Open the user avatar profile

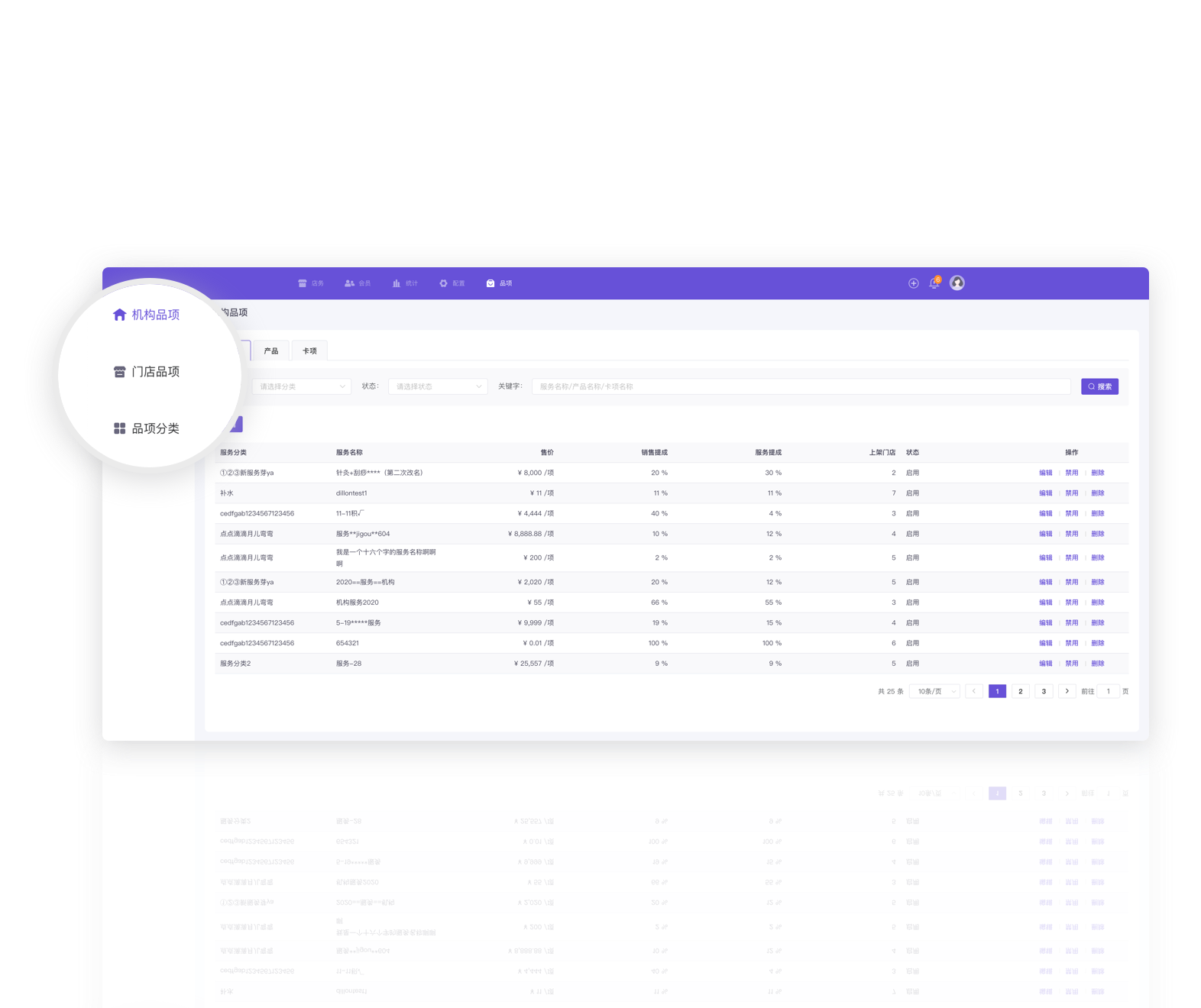pyautogui.click(x=957, y=283)
